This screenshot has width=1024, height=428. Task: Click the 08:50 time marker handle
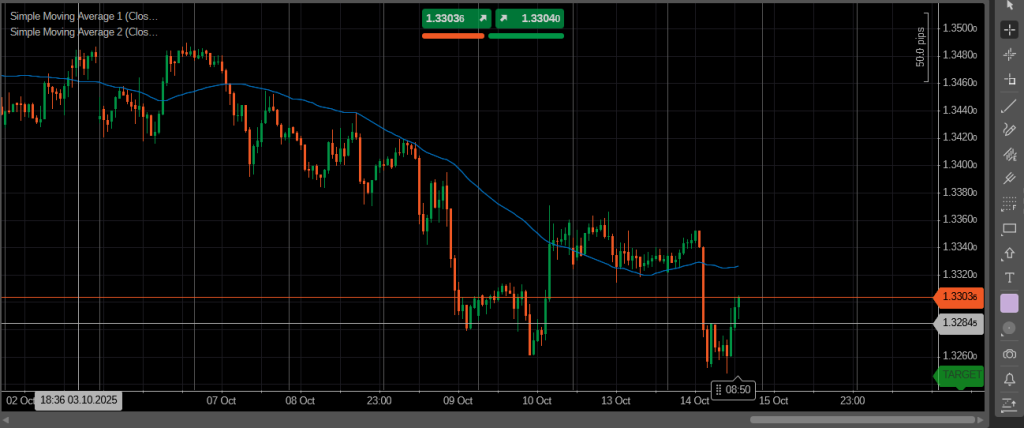pyautogui.click(x=733, y=389)
